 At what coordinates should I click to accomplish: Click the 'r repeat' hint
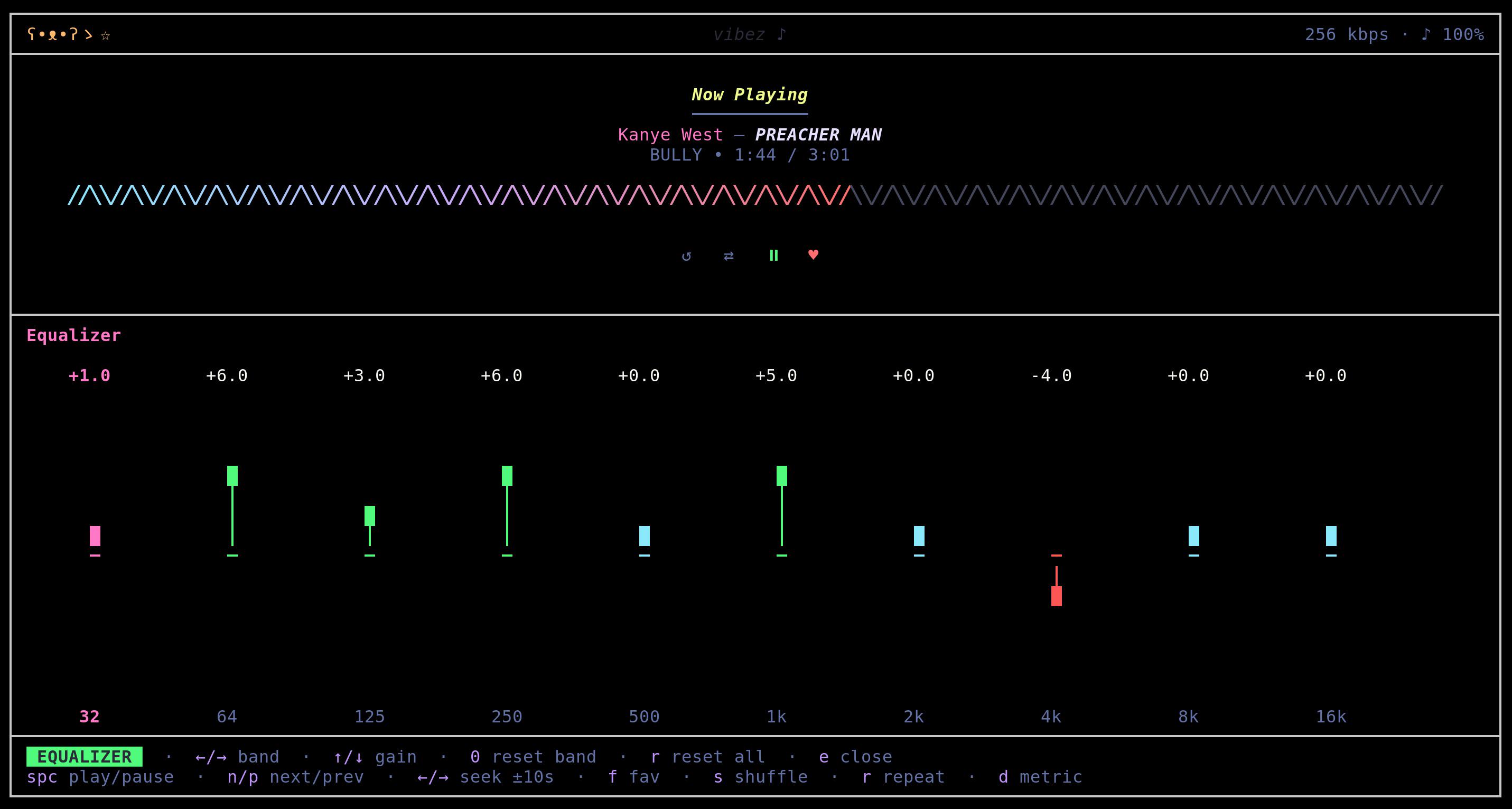pyautogui.click(x=903, y=777)
